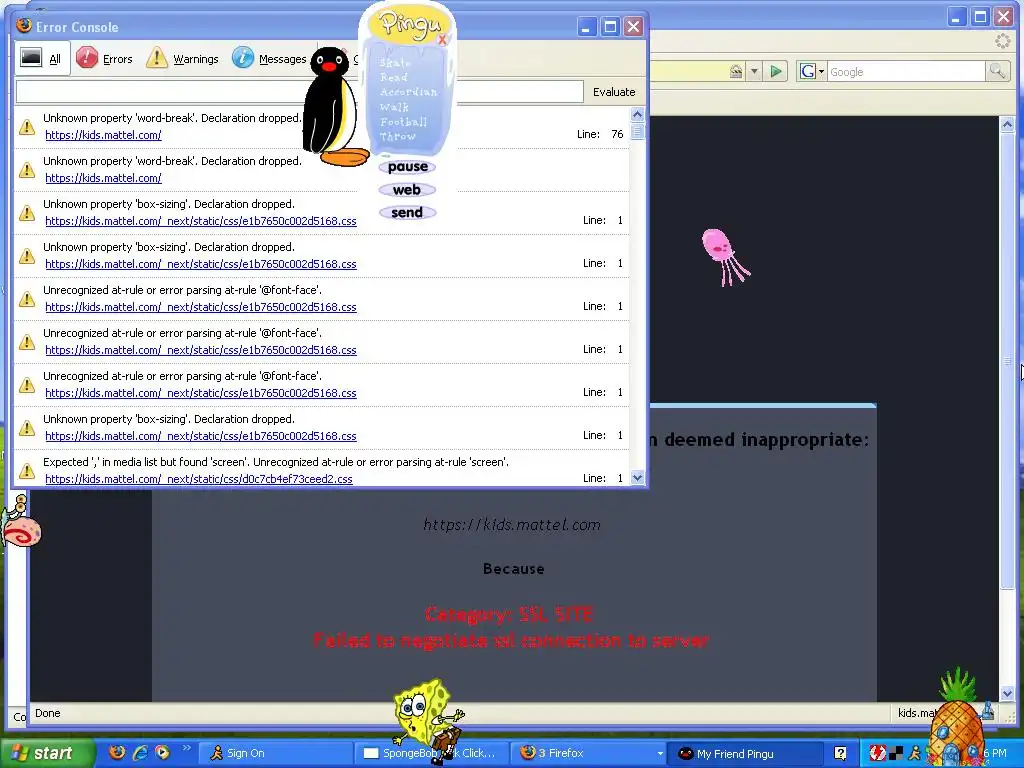Switch to My Friend Pingu taskbar window
The width and height of the screenshot is (1024, 768).
click(x=746, y=754)
